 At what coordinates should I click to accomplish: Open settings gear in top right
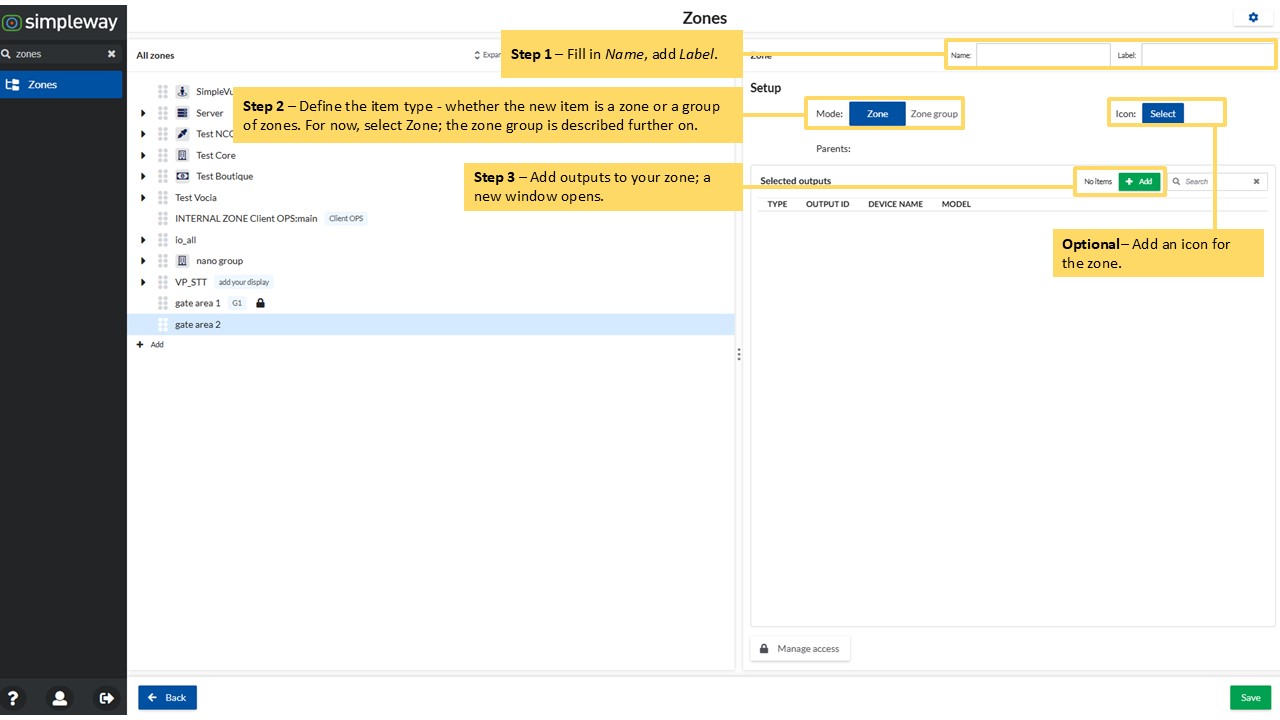[x=1253, y=17]
